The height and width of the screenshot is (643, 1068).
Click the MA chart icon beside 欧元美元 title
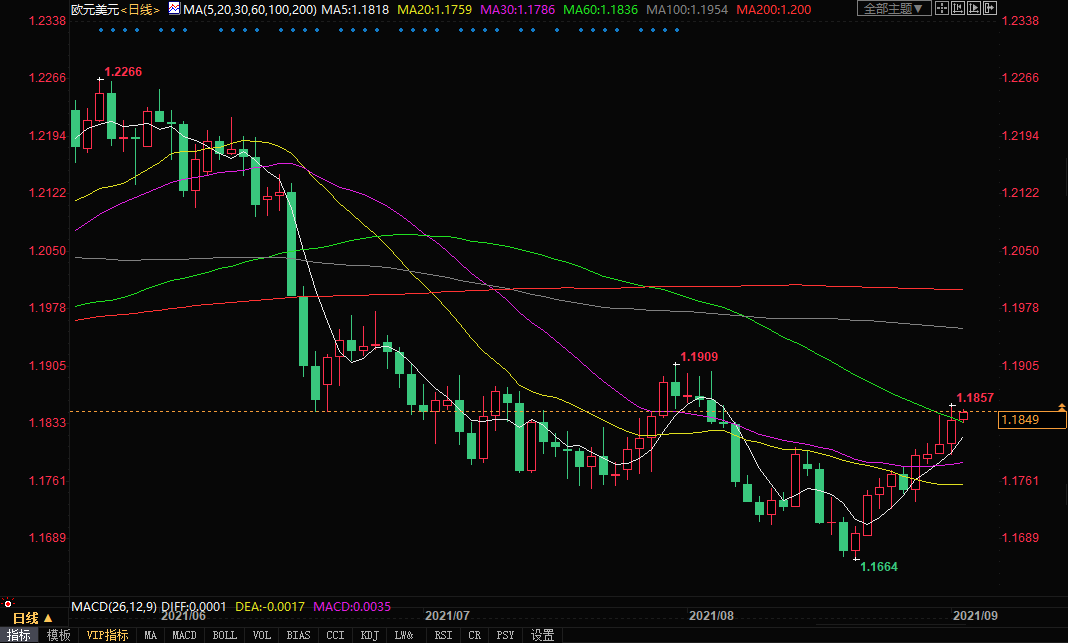174,9
